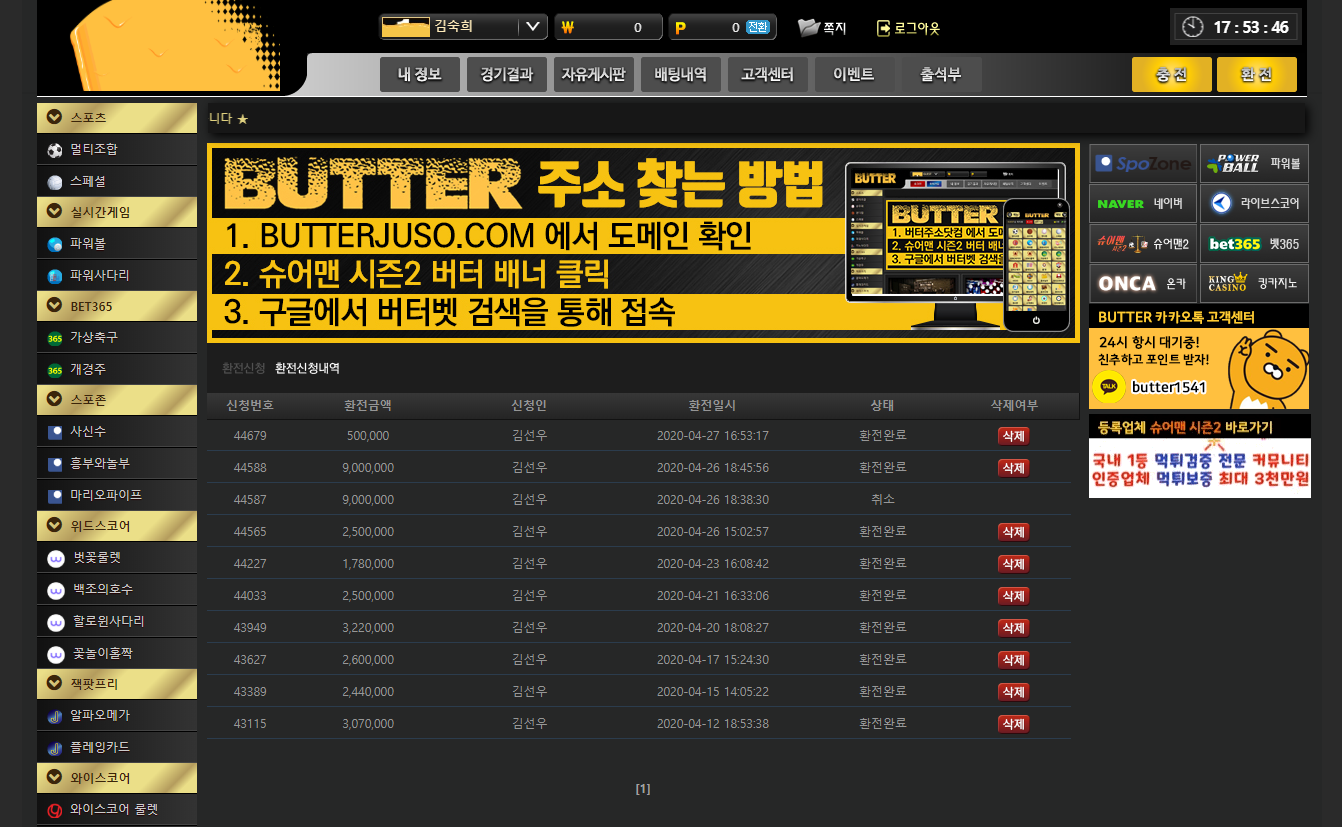This screenshot has height=827, width=1342.
Task: Switch to the 환전신청 tab
Action: point(244,368)
